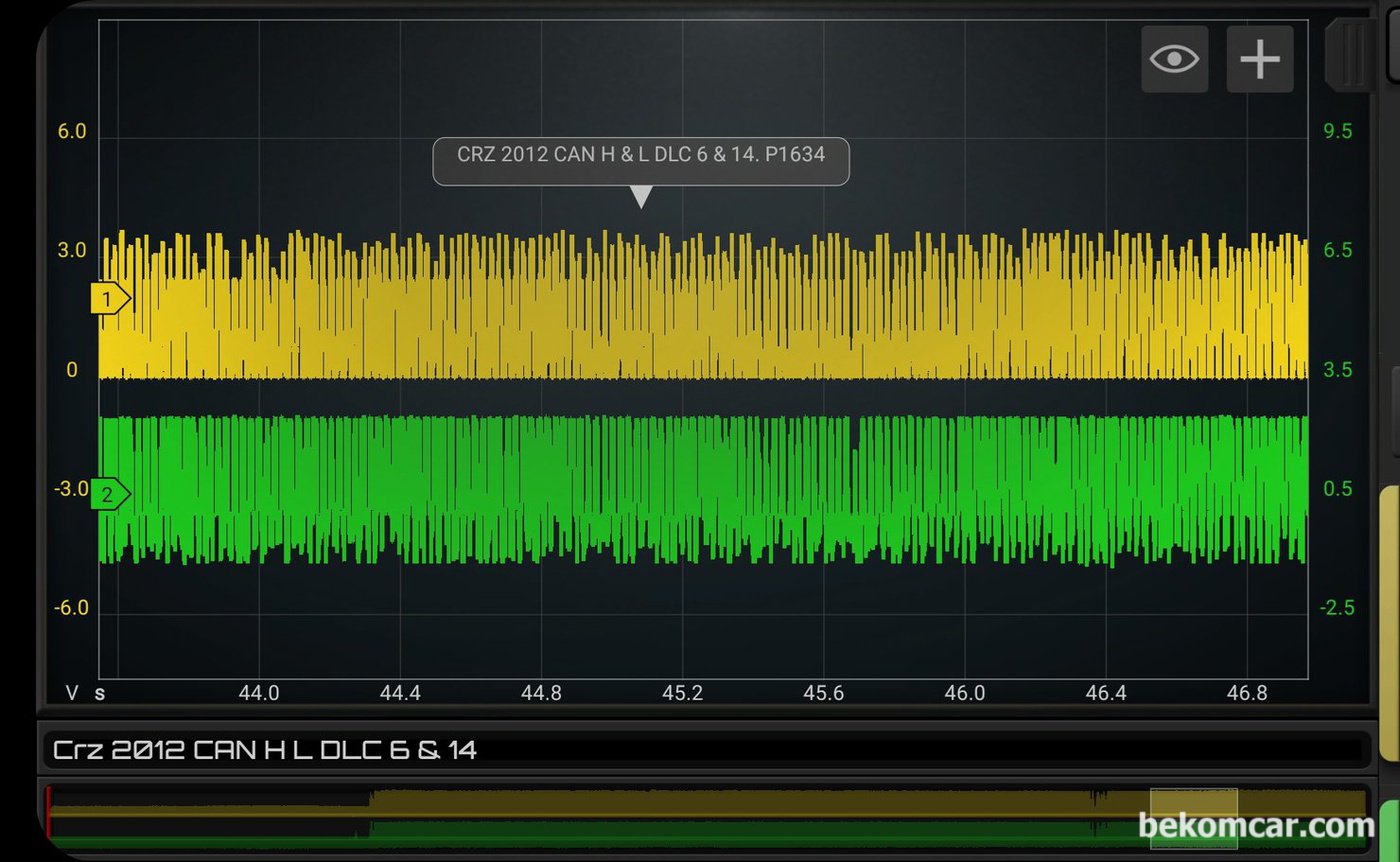Select the yellow channel 1 marker
Viewport: 1400px width, 862px height.
click(109, 298)
